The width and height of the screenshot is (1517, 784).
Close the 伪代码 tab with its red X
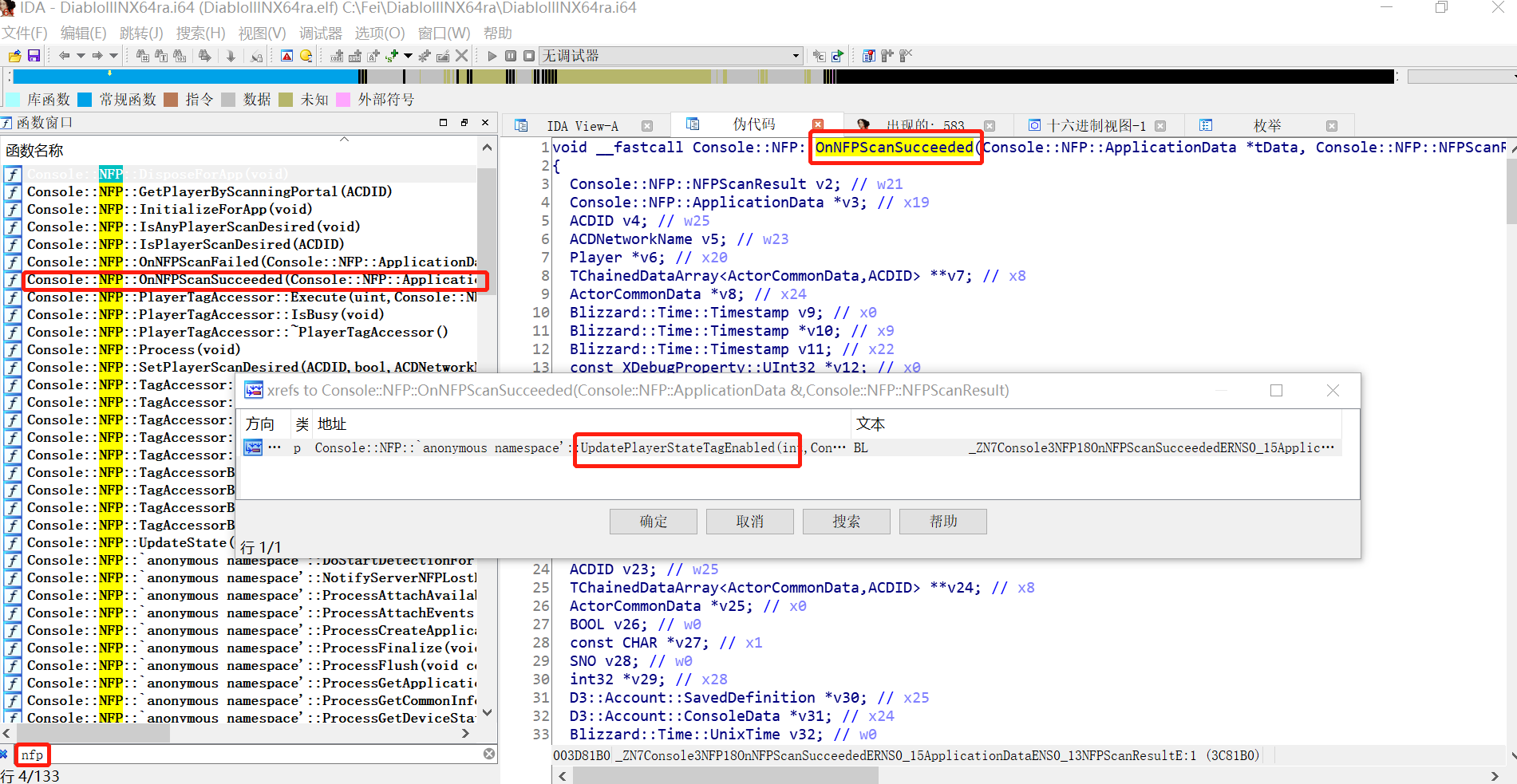tap(818, 124)
